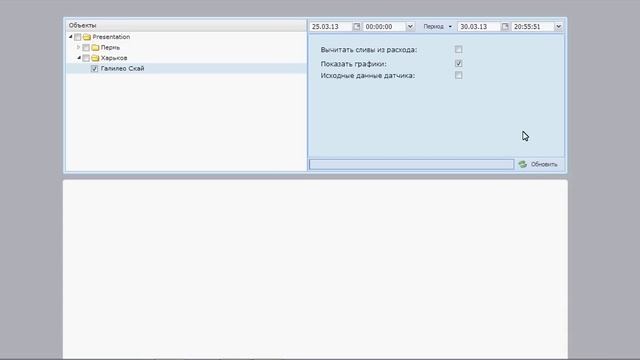Click the end date field 30.03.13
640x360 pixels.
[x=480, y=27]
